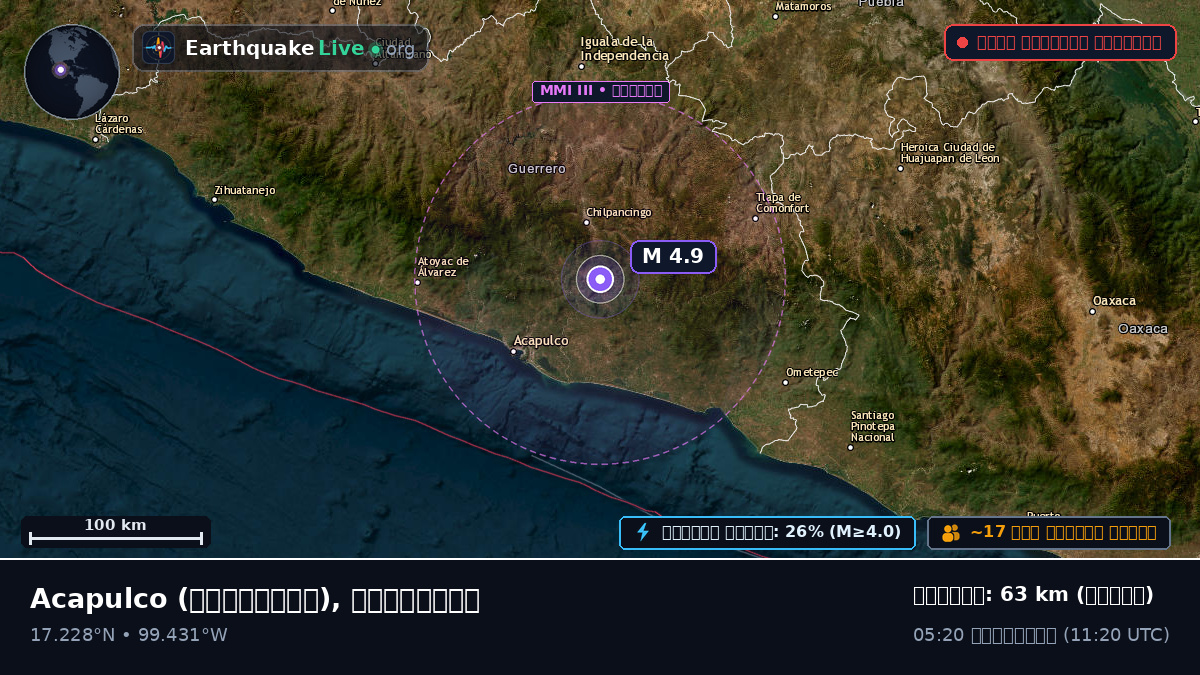Click the ~17 population exposure badge

1049,532
